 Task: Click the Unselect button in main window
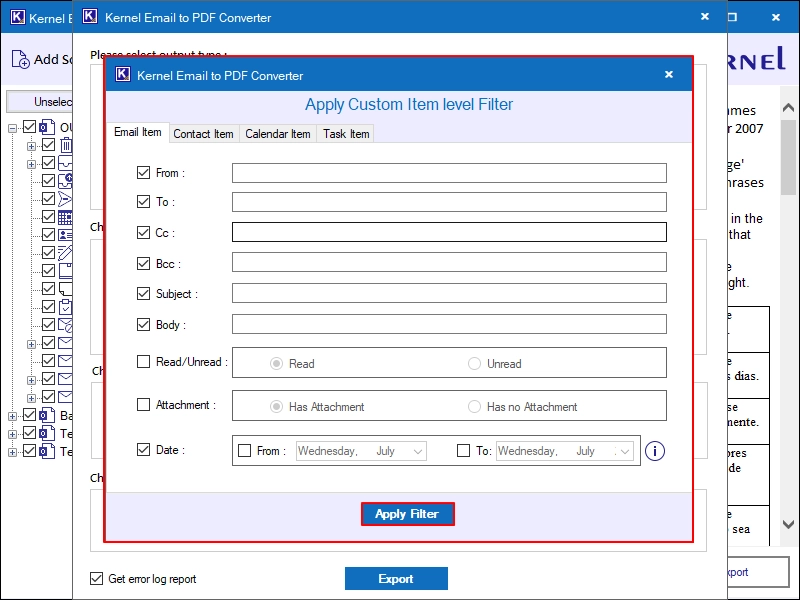point(39,102)
